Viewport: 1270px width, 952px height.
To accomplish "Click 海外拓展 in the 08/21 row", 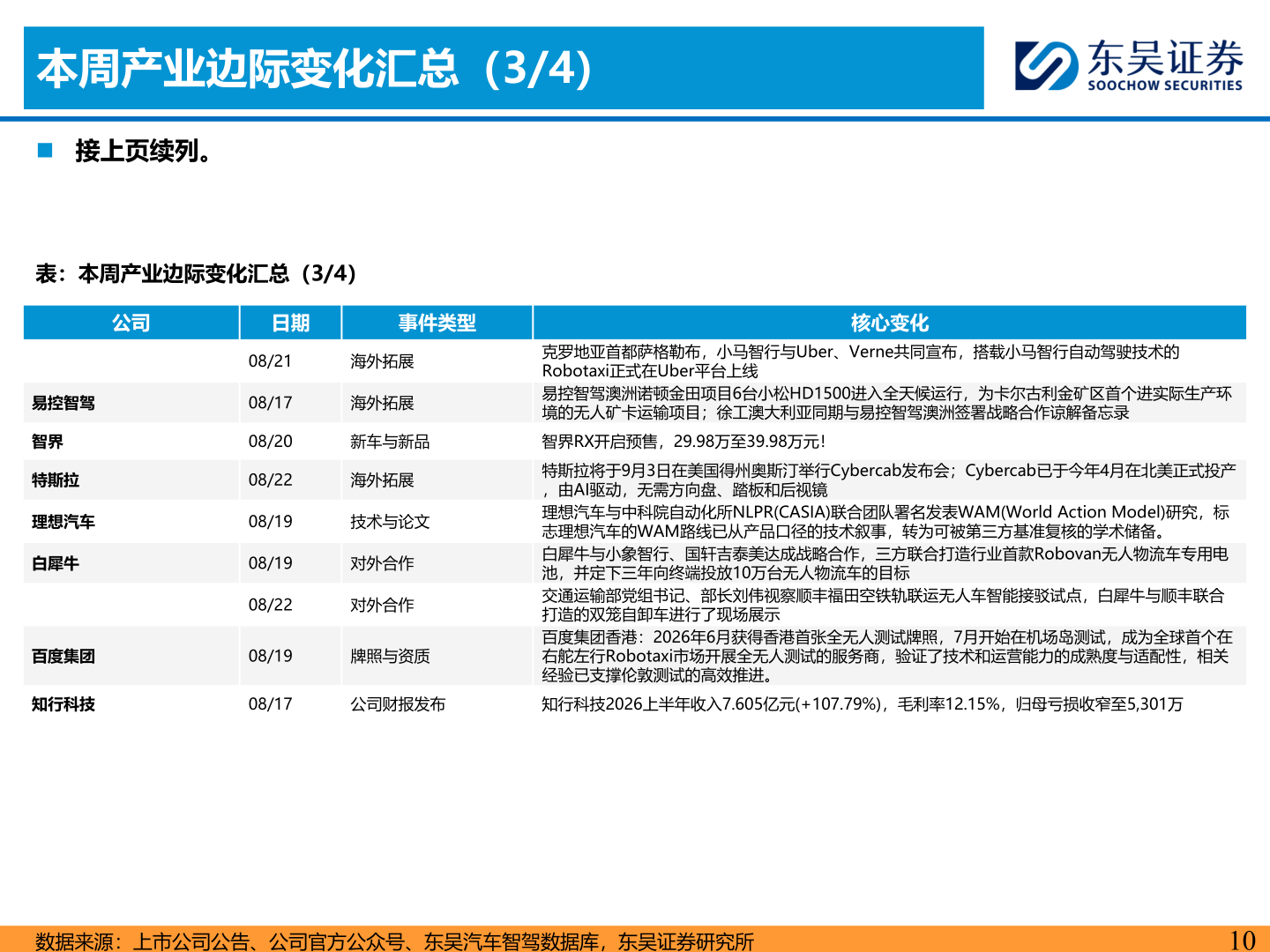I will (x=382, y=361).
